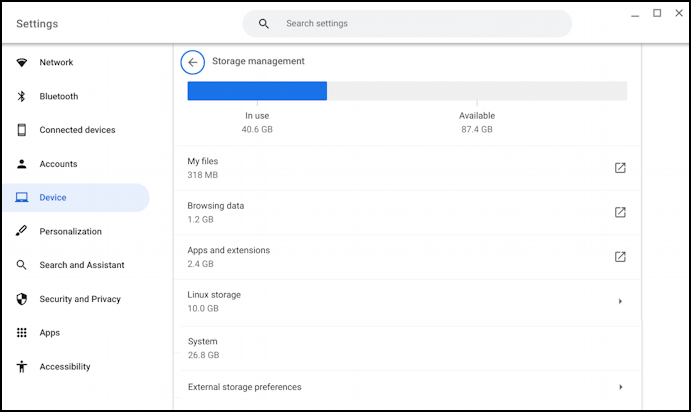Click the Security and Privacy shield icon
Viewport: 691px width, 412px height.
point(21,299)
